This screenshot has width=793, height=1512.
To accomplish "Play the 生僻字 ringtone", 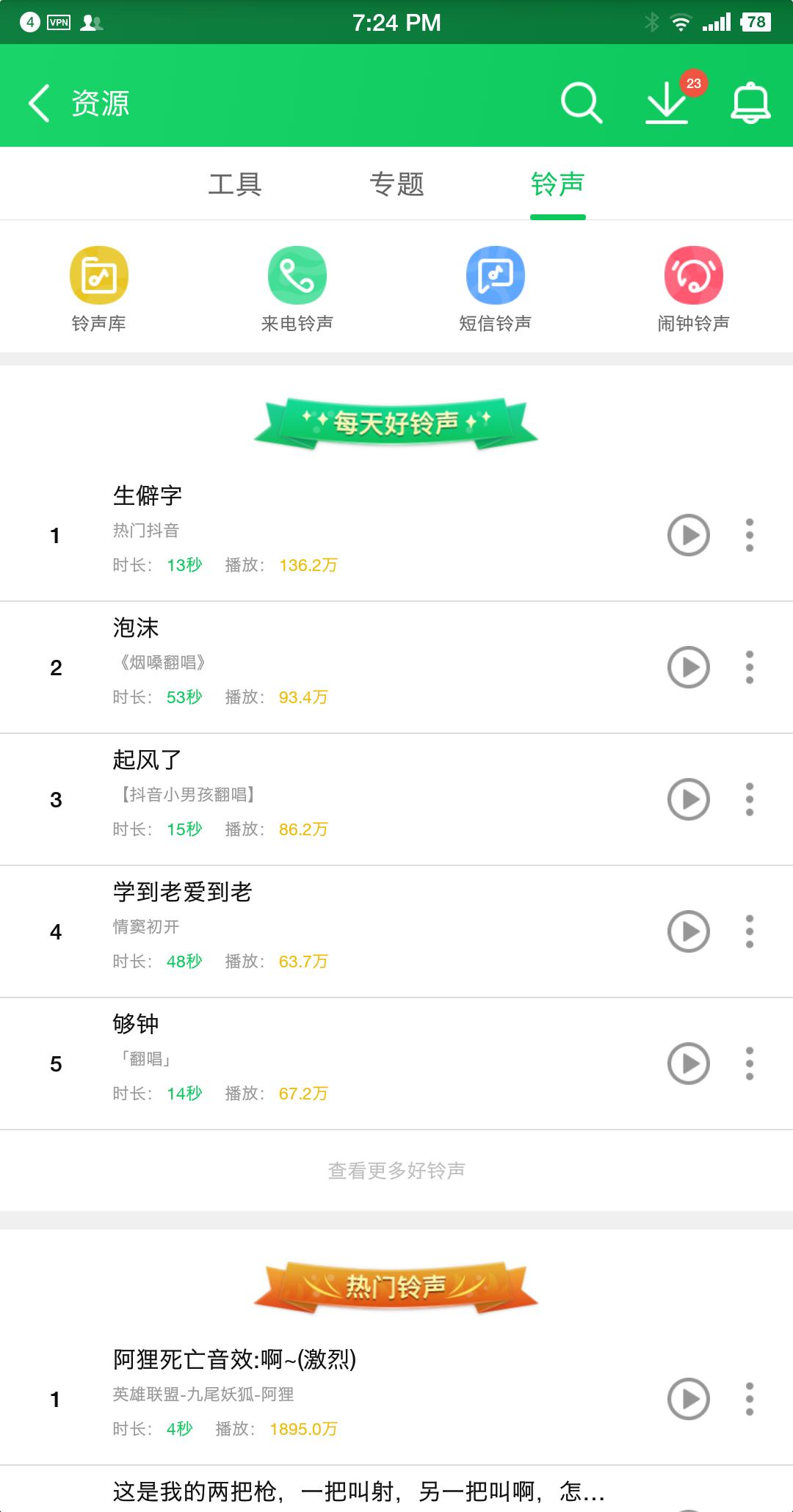I will [x=688, y=535].
